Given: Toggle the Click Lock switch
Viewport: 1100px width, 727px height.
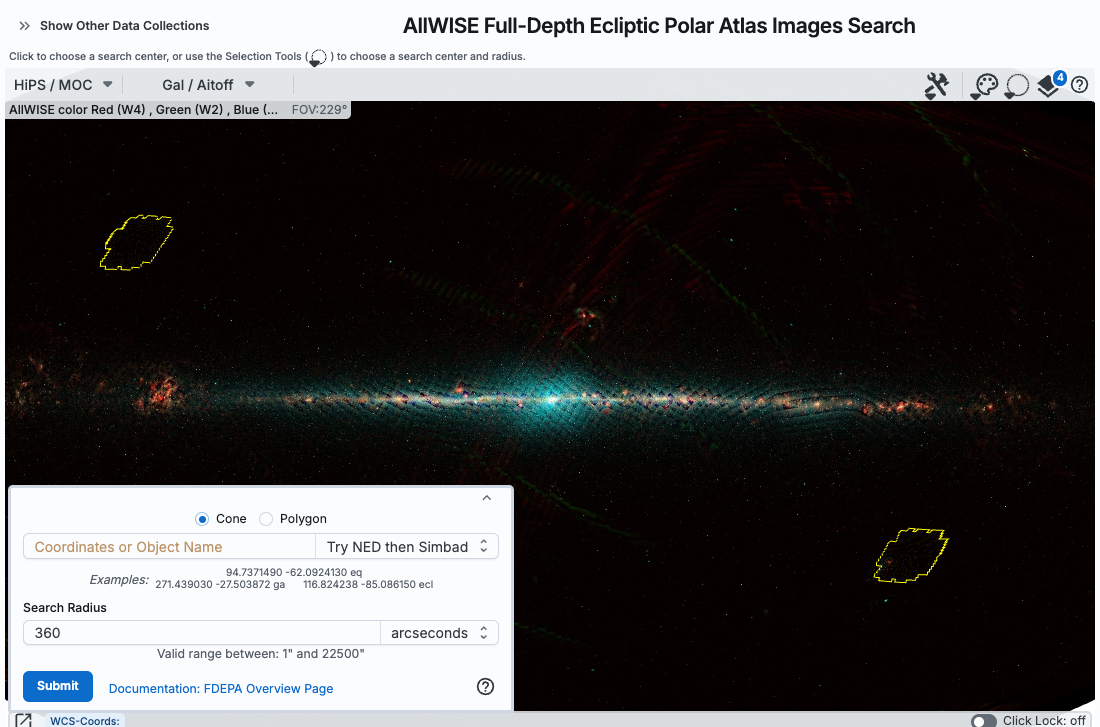Looking at the screenshot, I should (983, 720).
